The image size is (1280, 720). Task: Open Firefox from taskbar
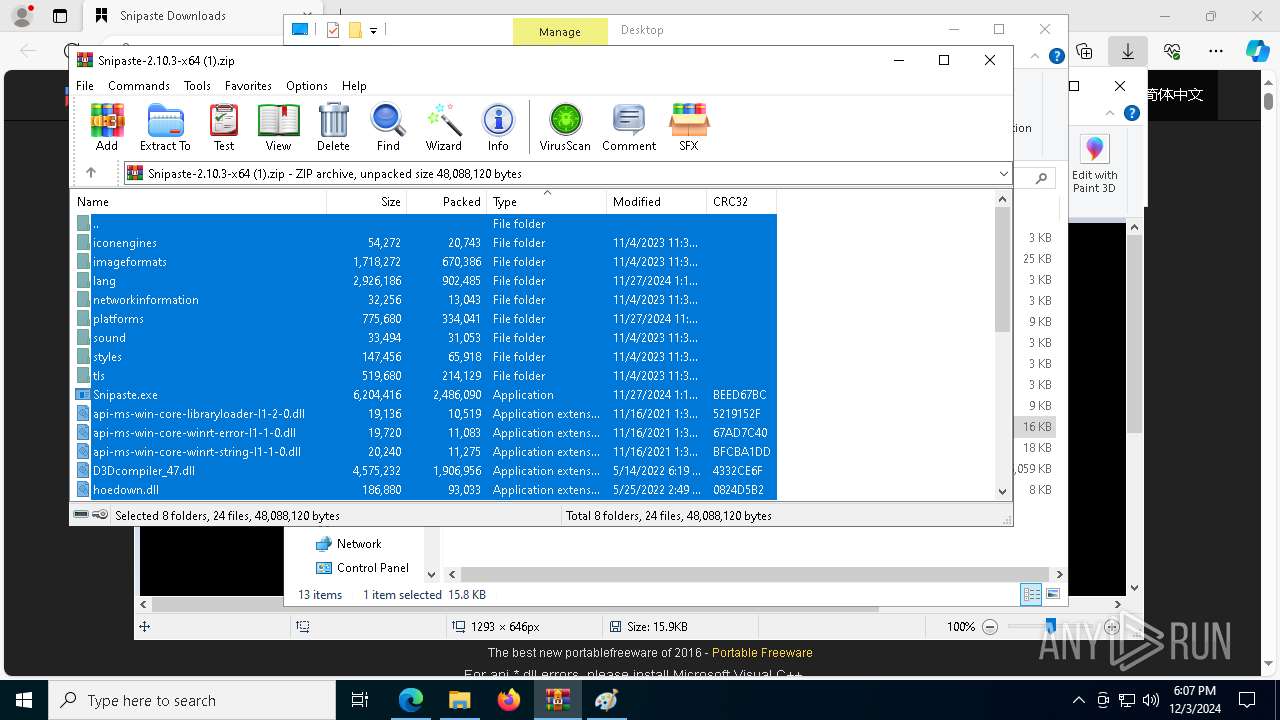click(509, 700)
